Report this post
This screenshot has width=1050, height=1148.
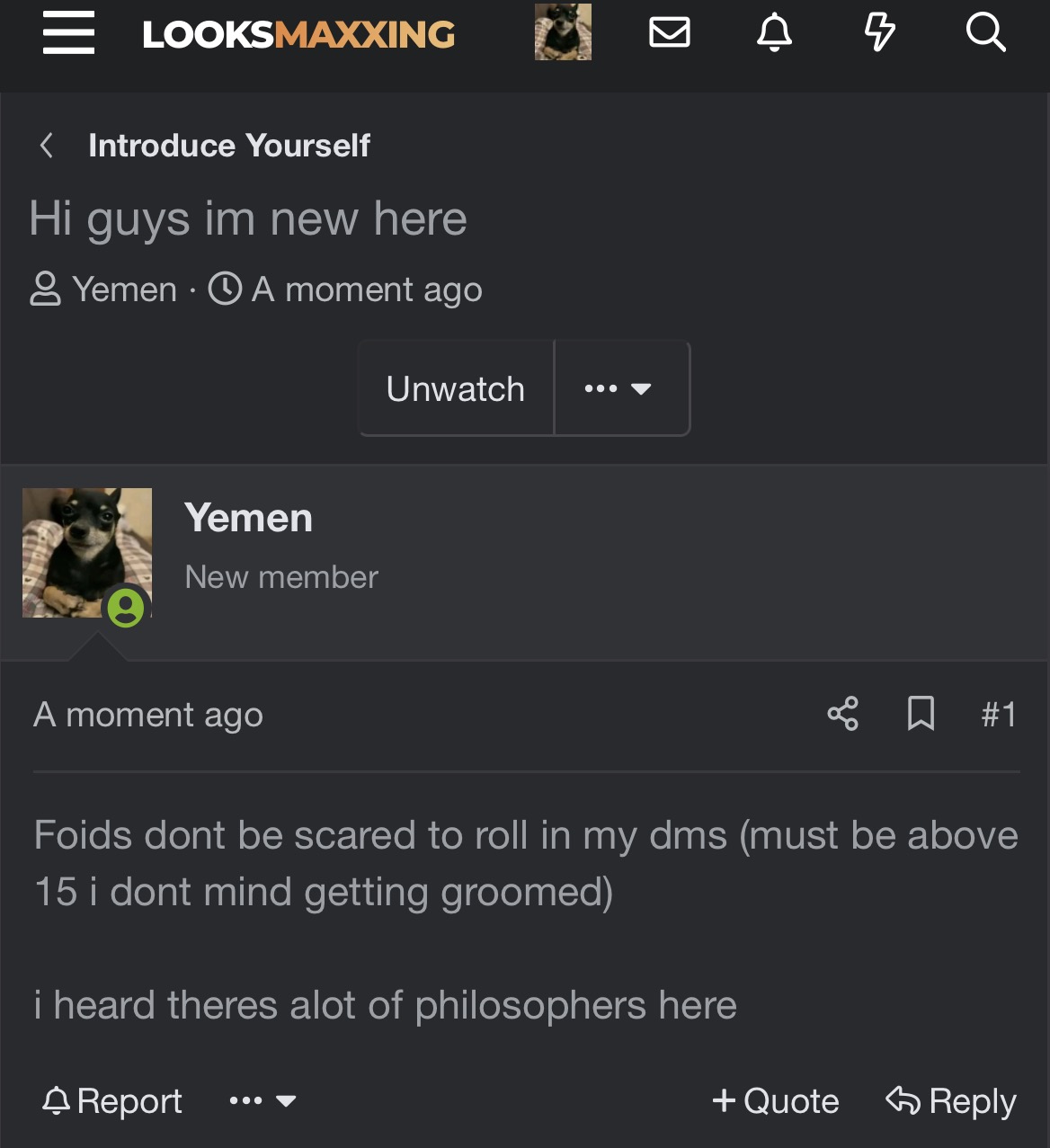coord(112,1100)
